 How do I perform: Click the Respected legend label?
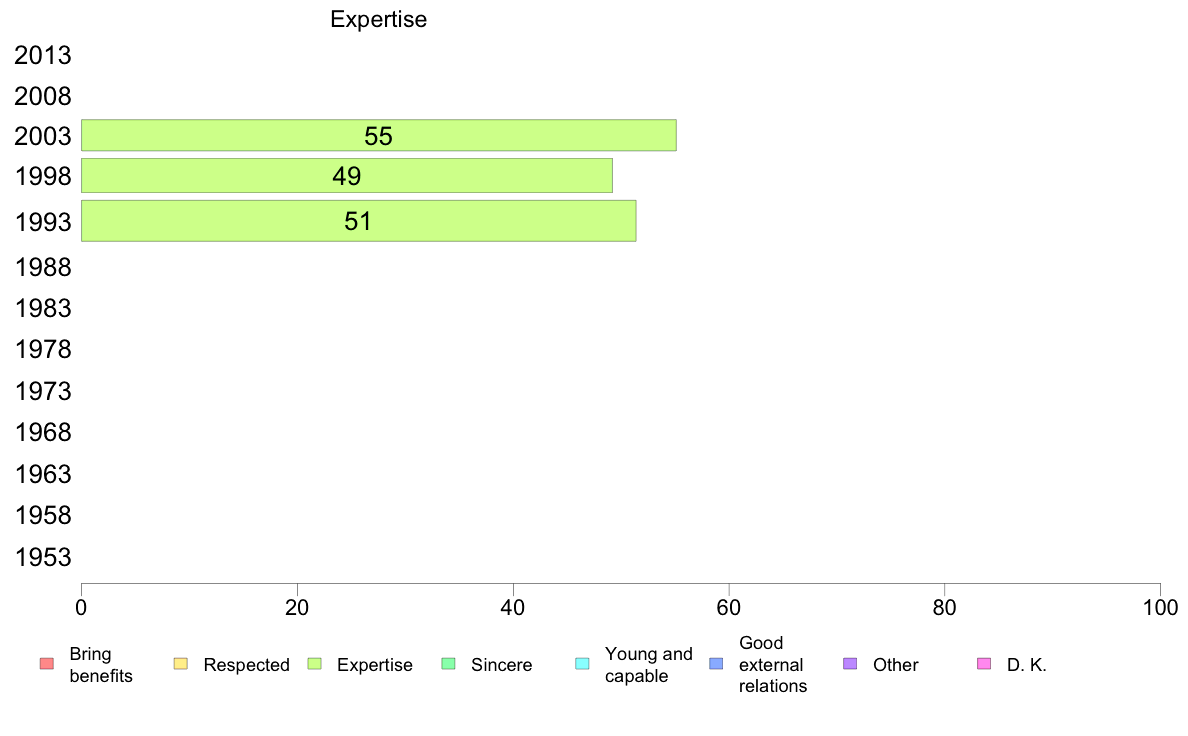point(246,665)
